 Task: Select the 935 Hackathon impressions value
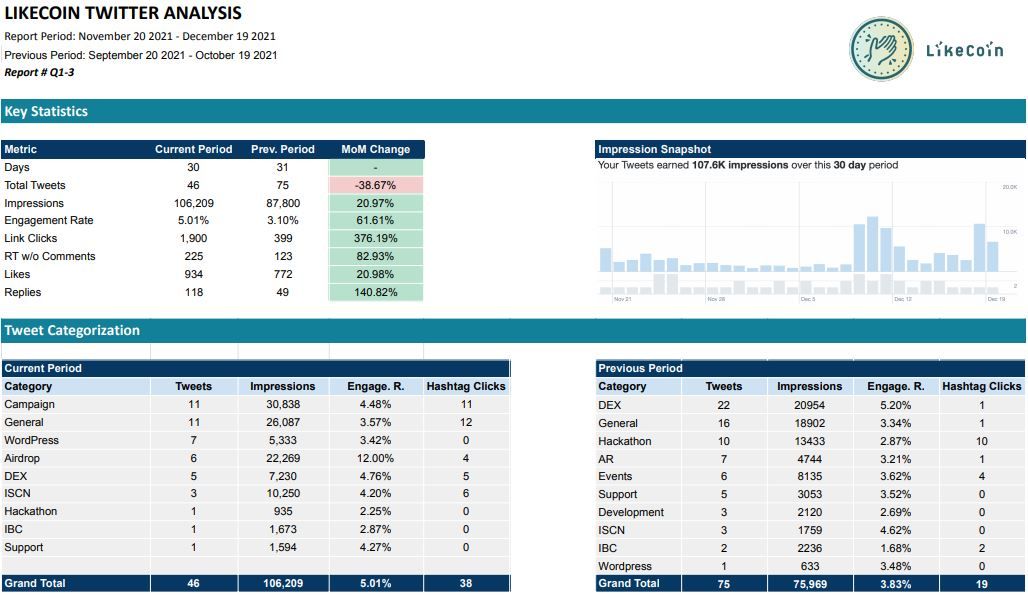pyautogui.click(x=283, y=511)
